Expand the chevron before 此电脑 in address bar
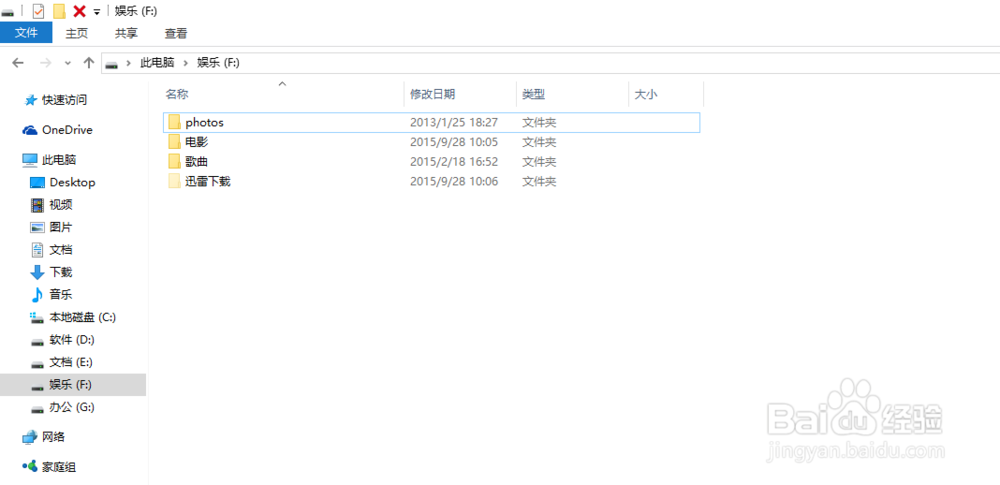1000x485 pixels. (x=129, y=63)
